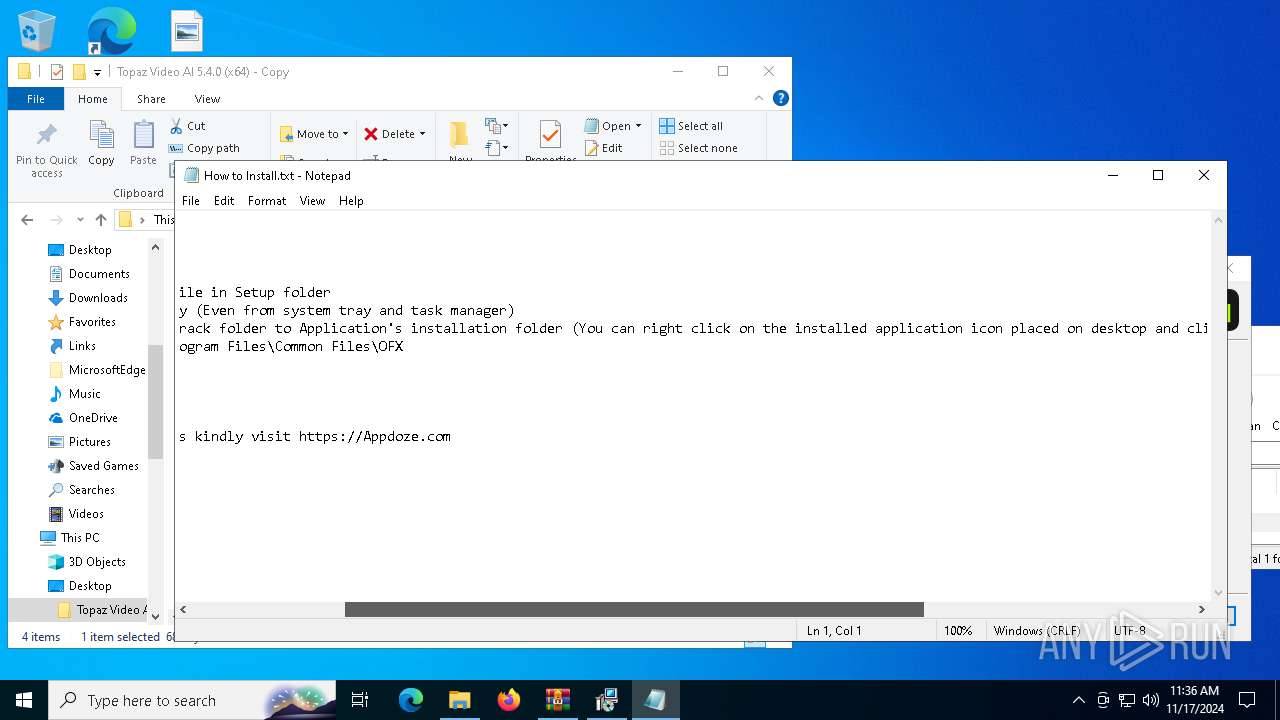Open Notepad Help menu
This screenshot has width=1280, height=720.
(351, 201)
